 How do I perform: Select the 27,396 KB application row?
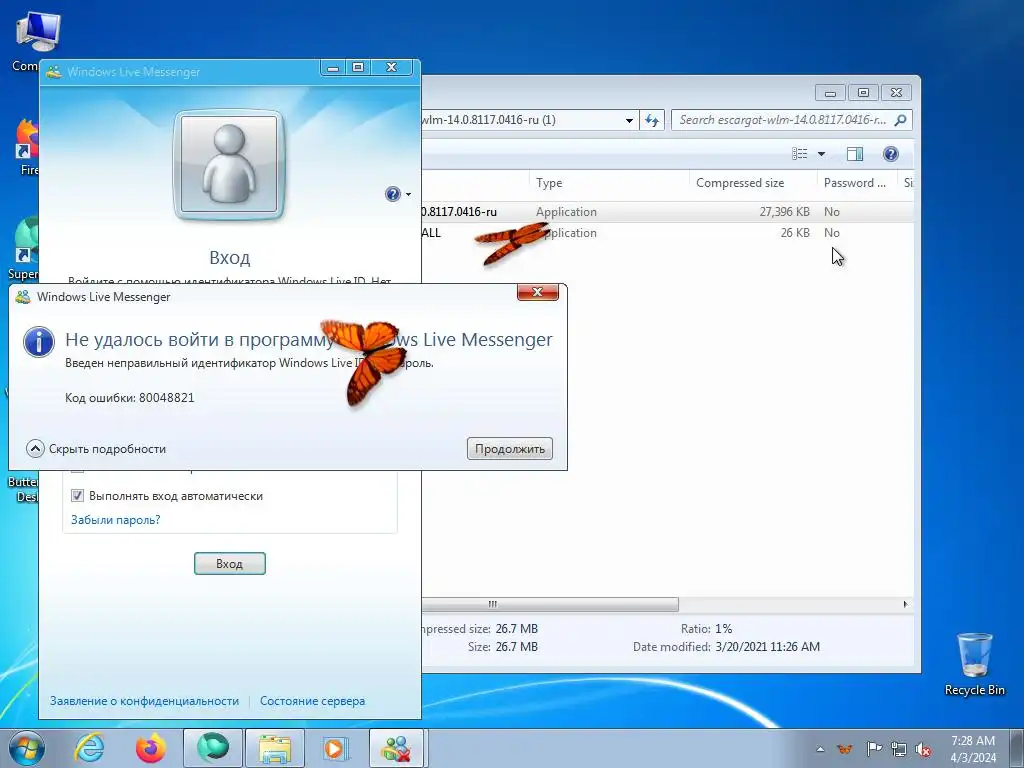667,212
